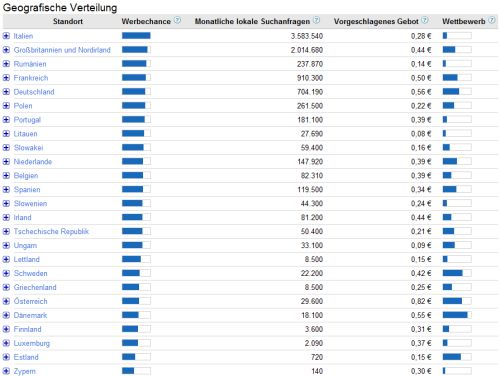Sort by Monatliche lokale Suchanfragen header

coord(252,21)
